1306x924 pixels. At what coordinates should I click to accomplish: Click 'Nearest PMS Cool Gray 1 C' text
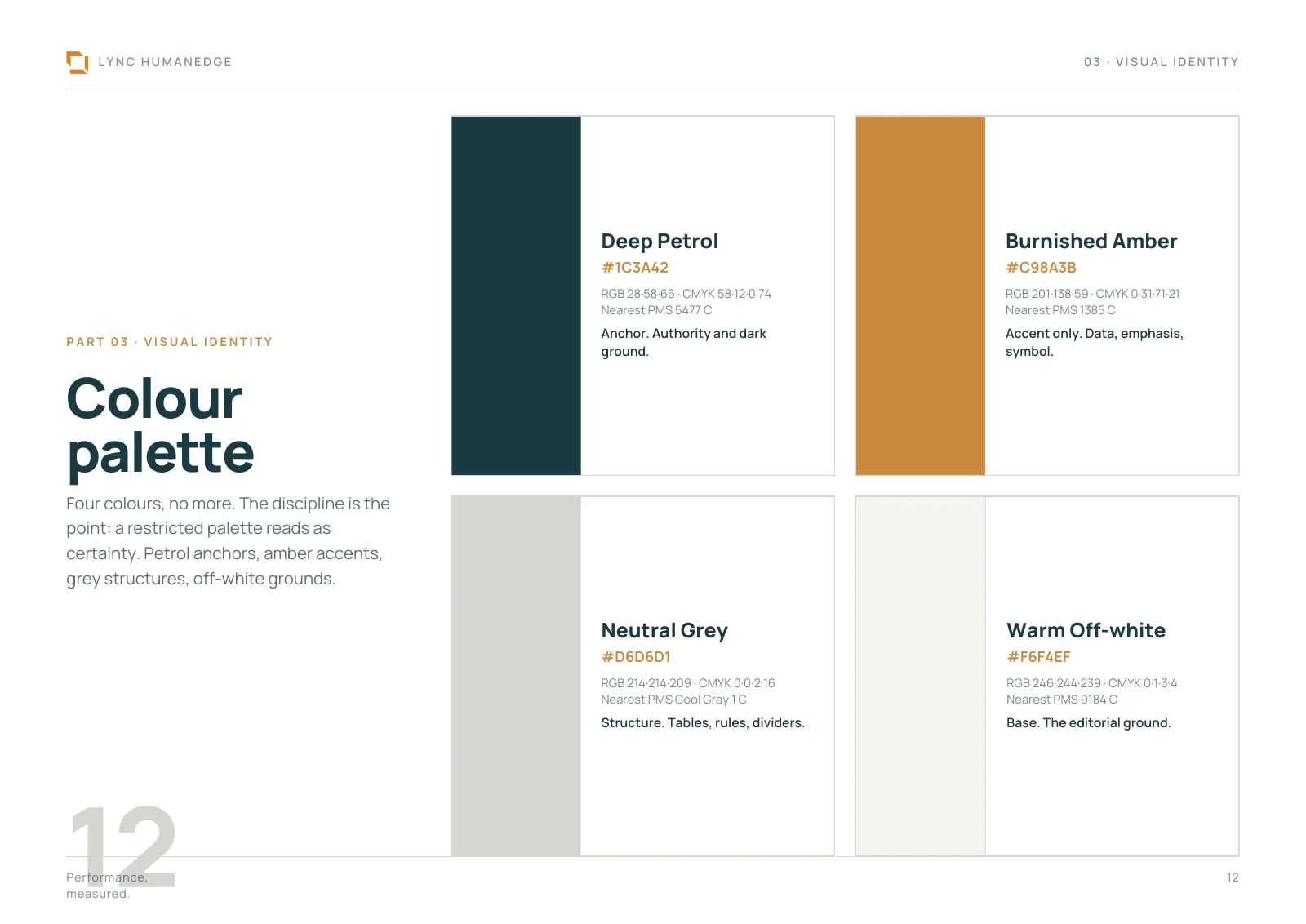[673, 700]
